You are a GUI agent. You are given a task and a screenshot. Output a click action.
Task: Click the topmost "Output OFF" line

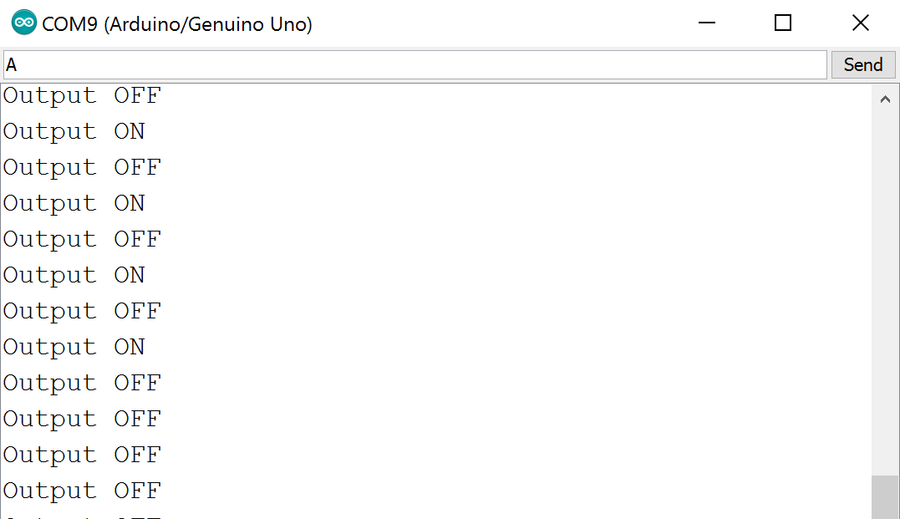point(82,96)
